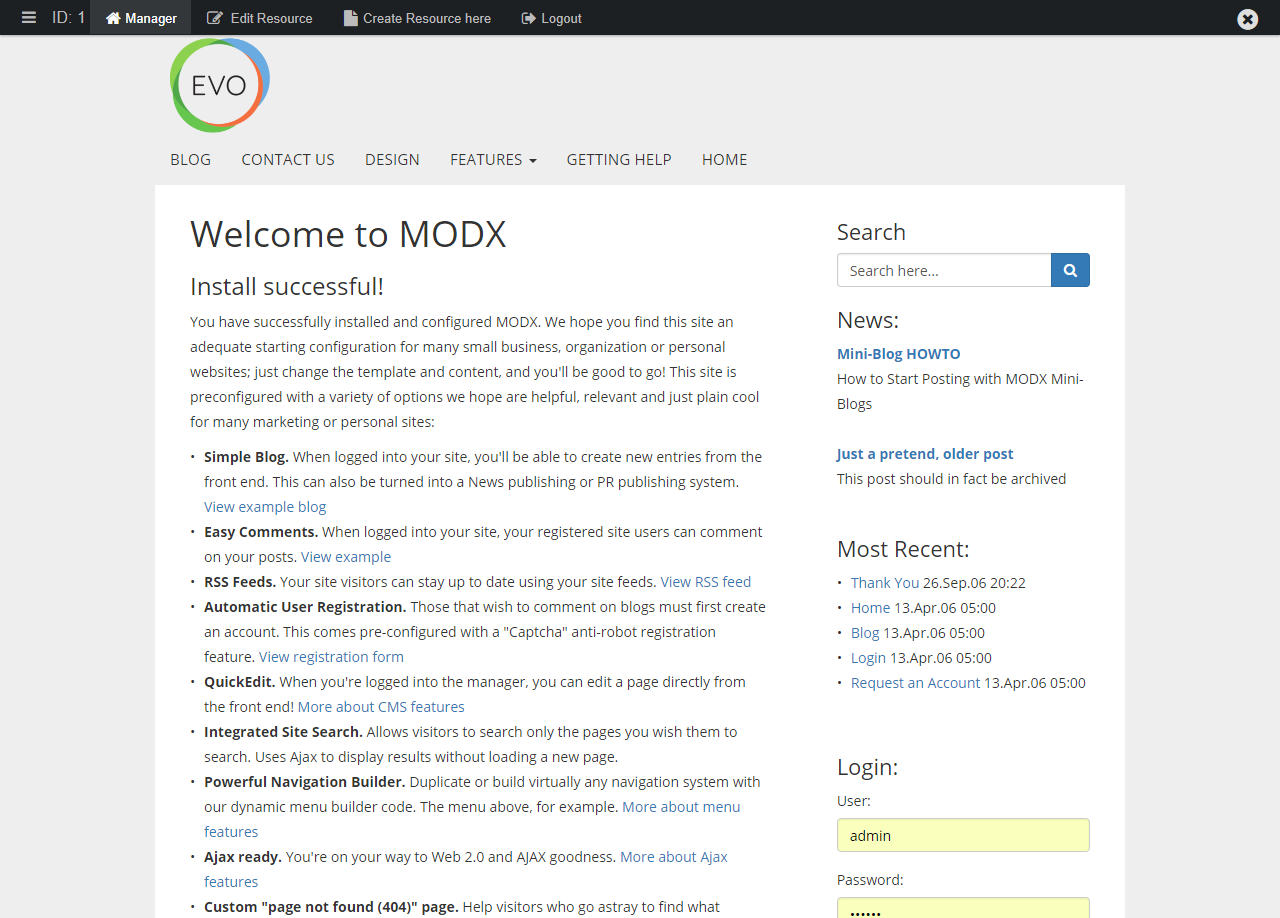Select GETTING HELP in the navigation
The height and width of the screenshot is (918, 1280).
pyautogui.click(x=618, y=159)
